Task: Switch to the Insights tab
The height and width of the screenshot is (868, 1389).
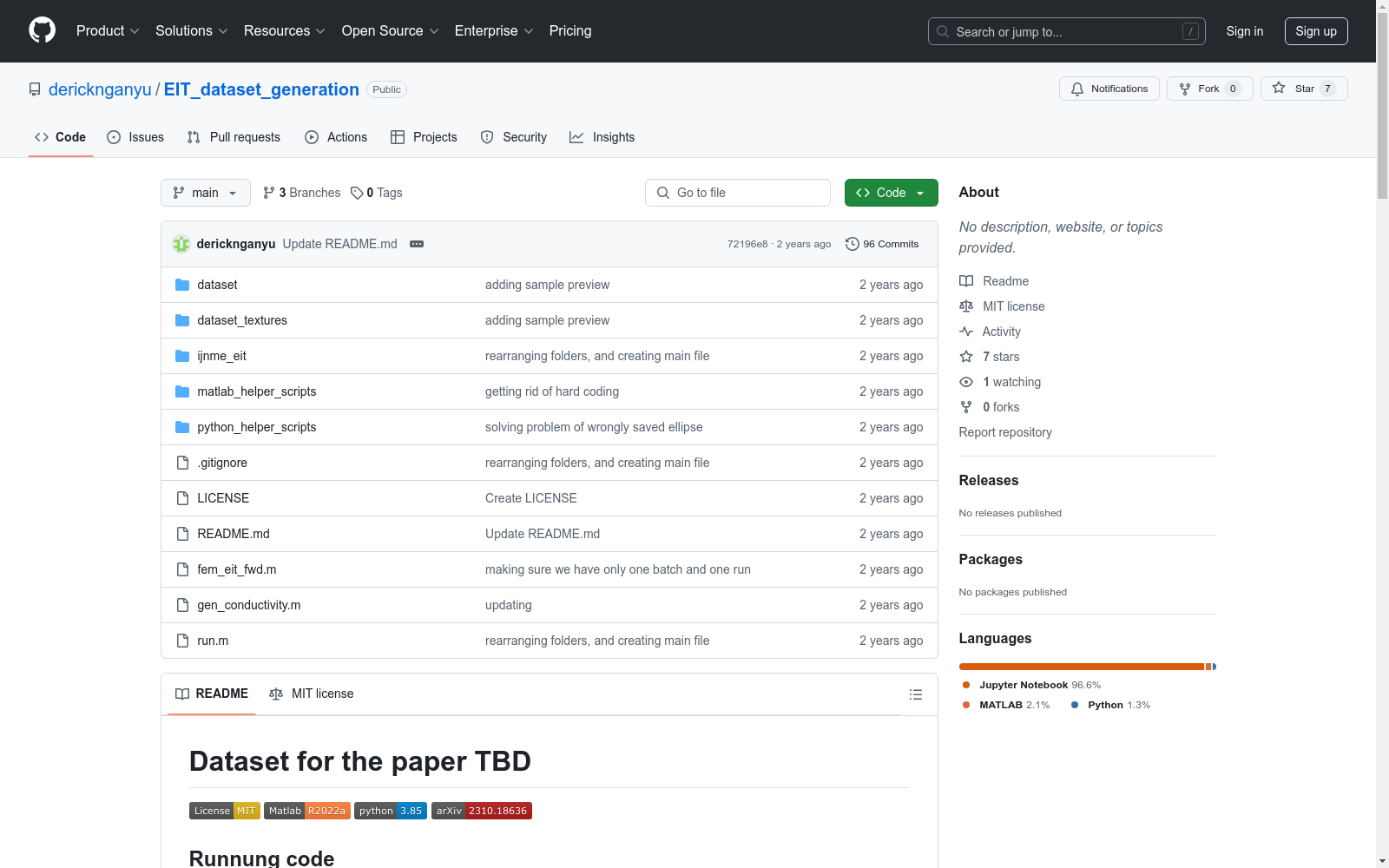Action: pos(602,137)
